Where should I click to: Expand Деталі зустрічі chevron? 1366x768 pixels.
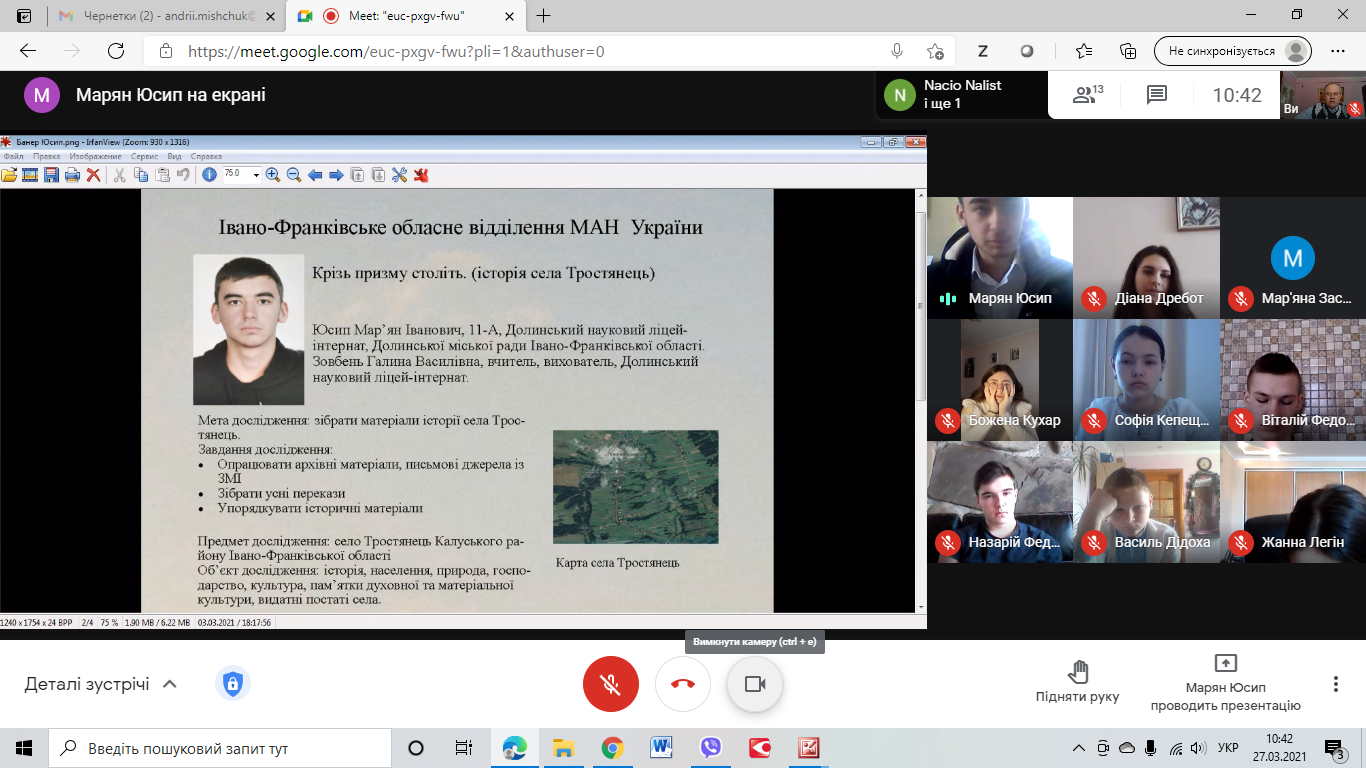[170, 684]
